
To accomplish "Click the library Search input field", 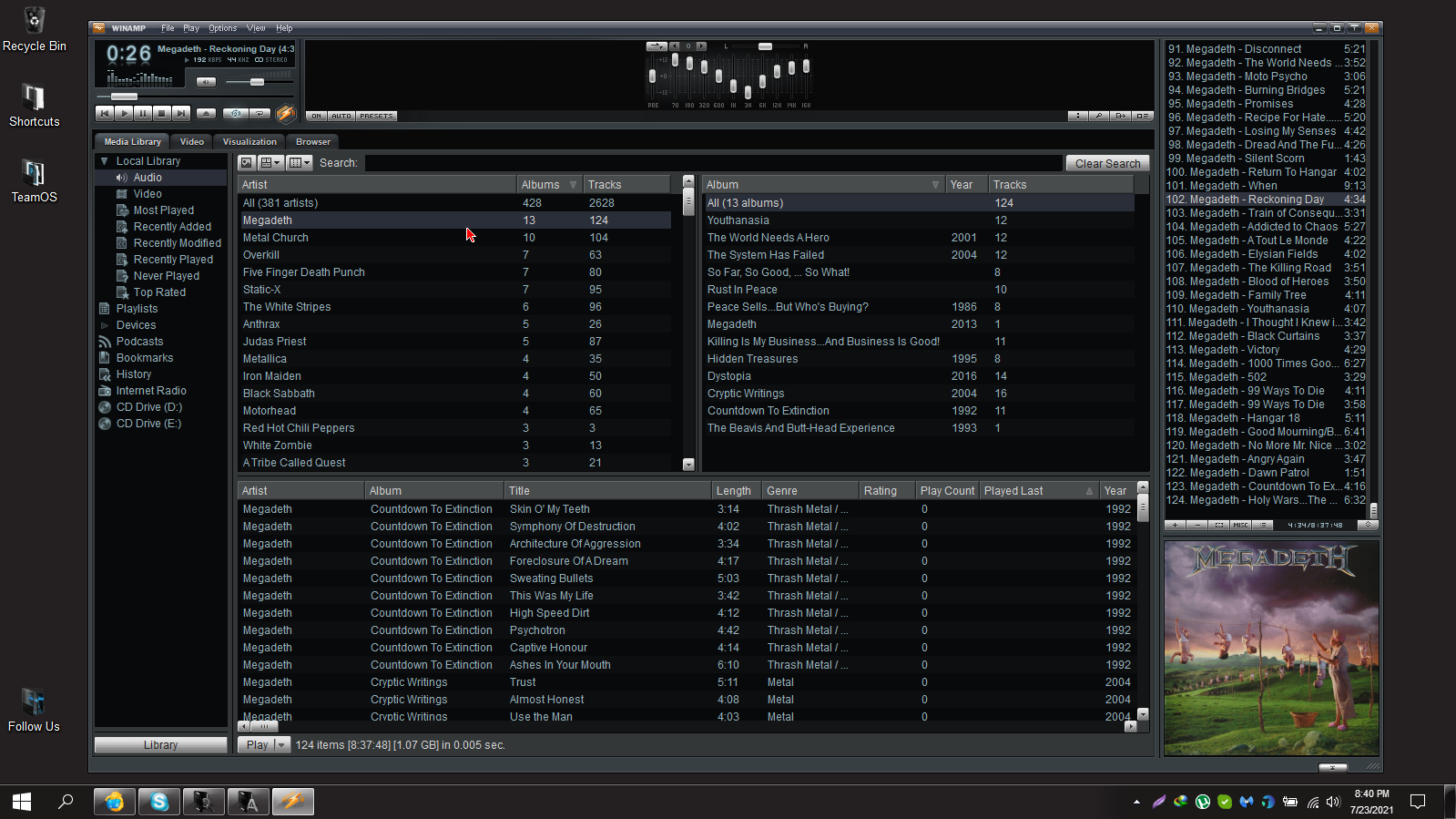I will click(x=713, y=163).
